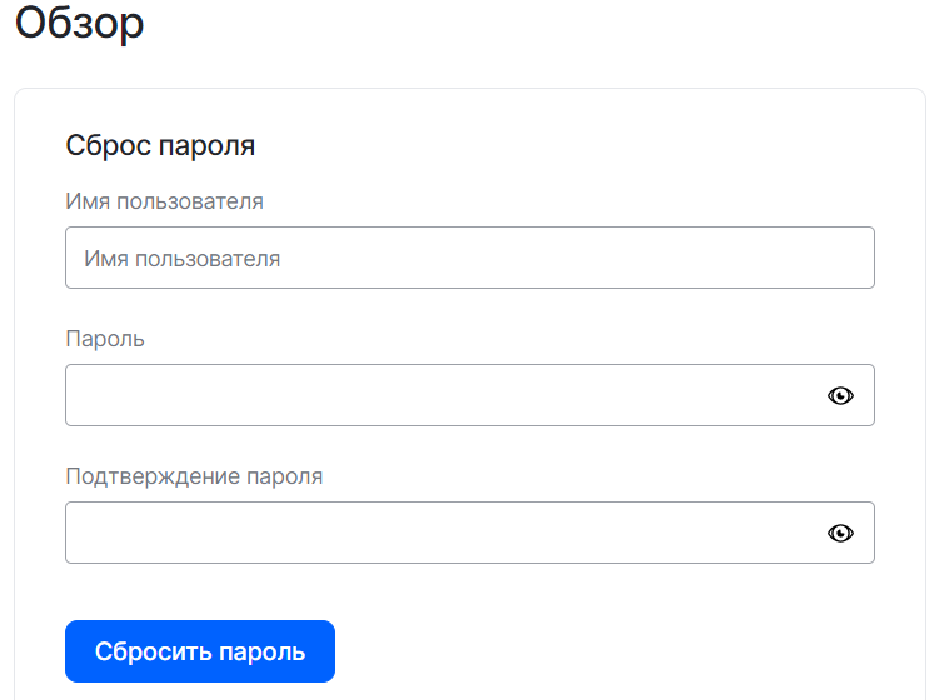Screen dimensions: 946x700
Task: Select the Подтверждение пароля input field
Action: click(x=440, y=533)
